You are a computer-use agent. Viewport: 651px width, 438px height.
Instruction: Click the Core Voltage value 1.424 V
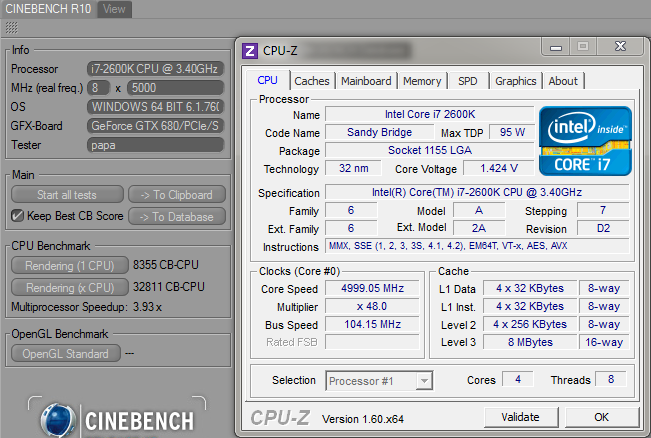pos(499,168)
